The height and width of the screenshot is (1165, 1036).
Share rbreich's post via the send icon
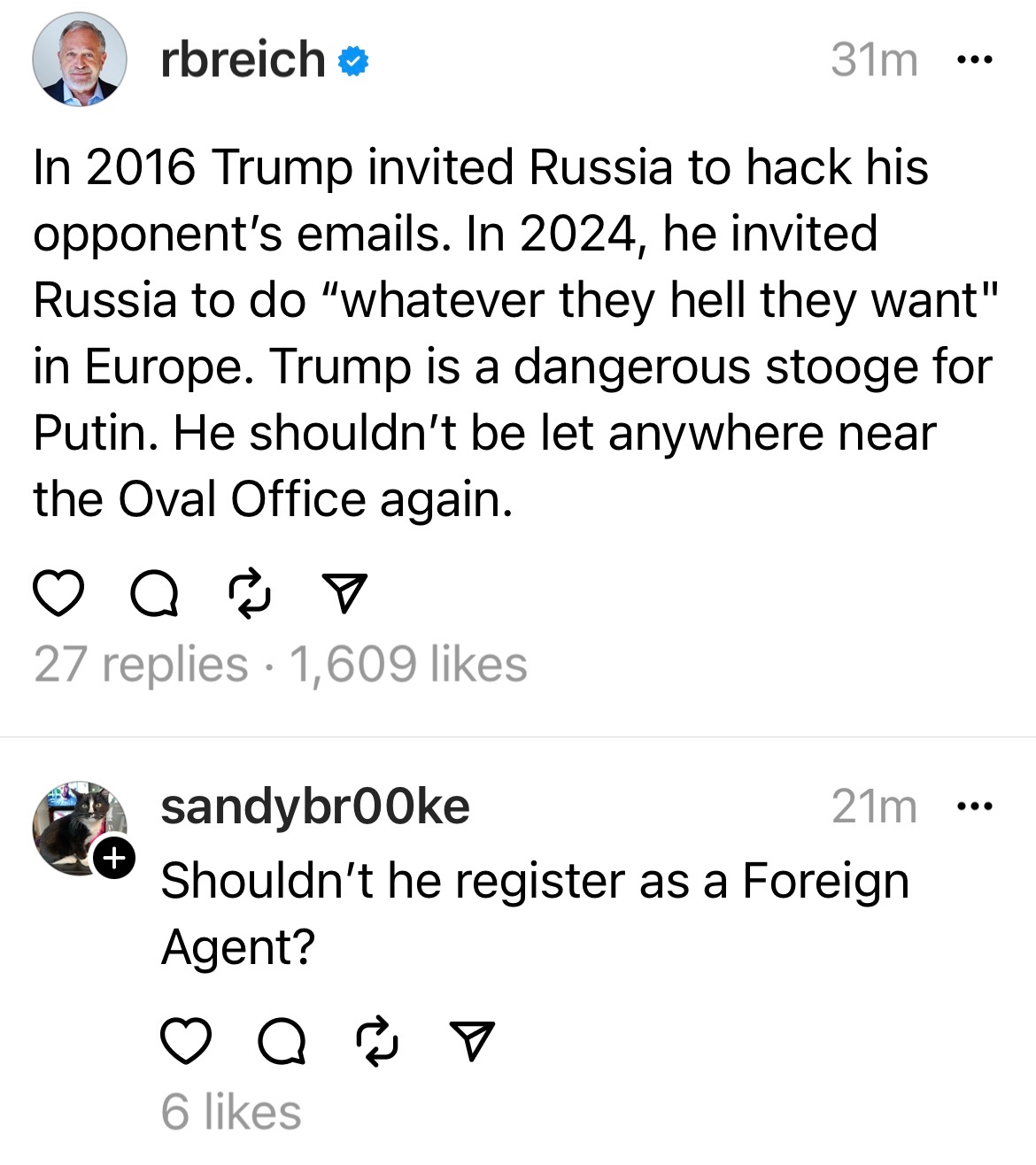pyautogui.click(x=344, y=593)
